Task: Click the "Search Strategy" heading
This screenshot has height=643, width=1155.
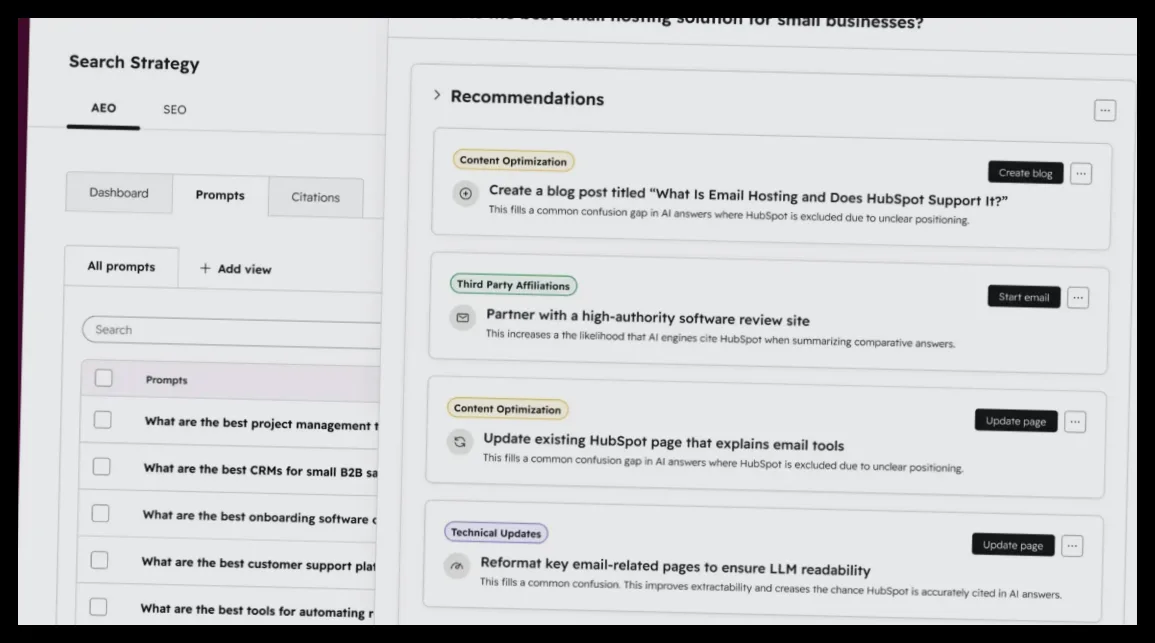Action: click(134, 63)
